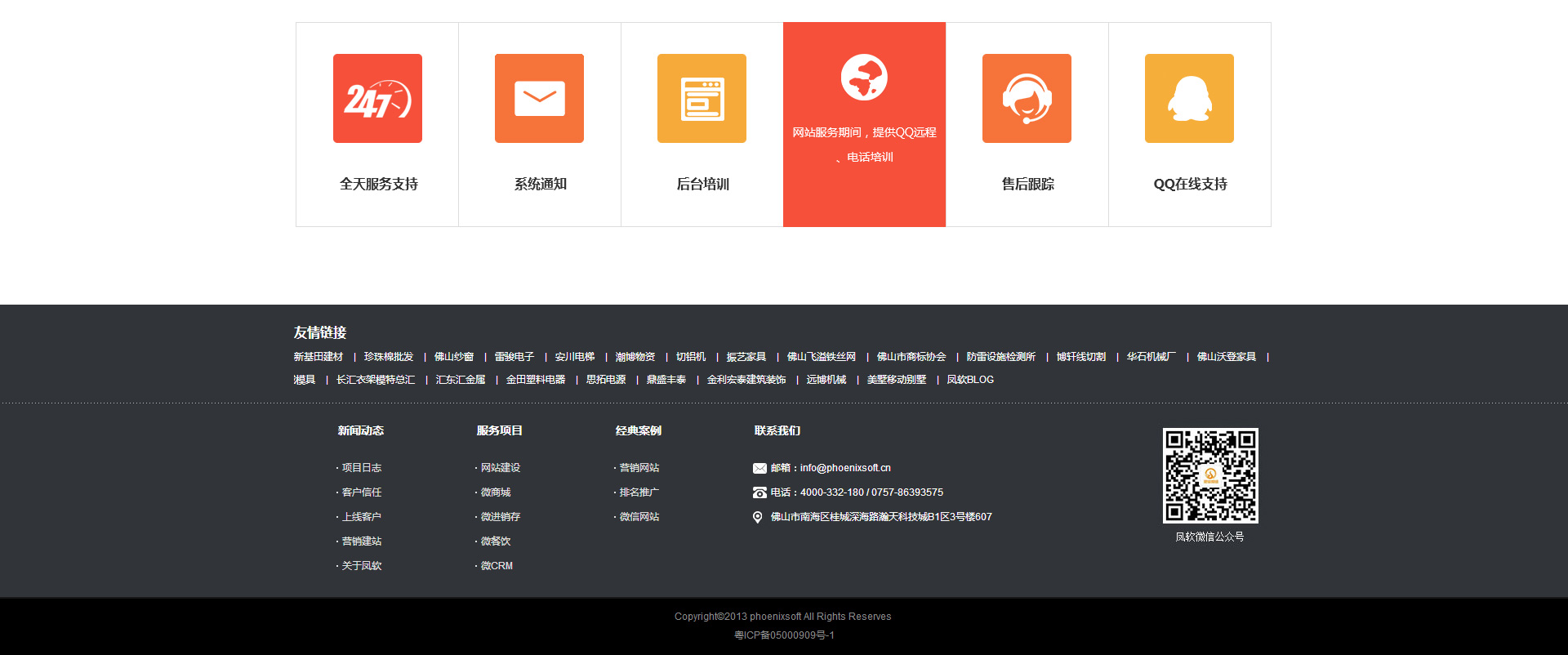This screenshot has width=1568, height=655.
Task: Click the info@phoenixsoft.cn email address
Action: pyautogui.click(x=845, y=468)
